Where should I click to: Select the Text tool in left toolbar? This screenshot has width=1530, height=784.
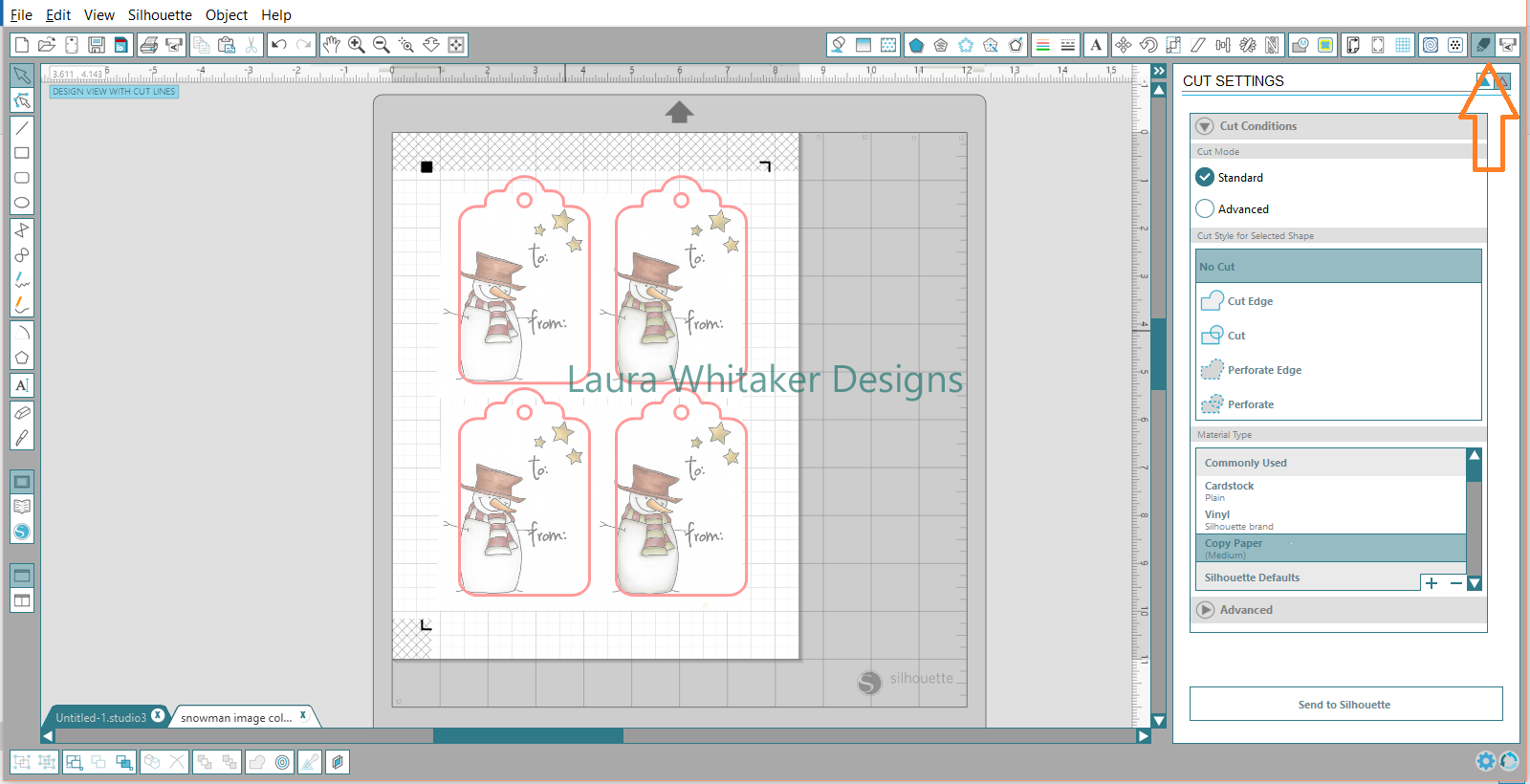pyautogui.click(x=22, y=385)
